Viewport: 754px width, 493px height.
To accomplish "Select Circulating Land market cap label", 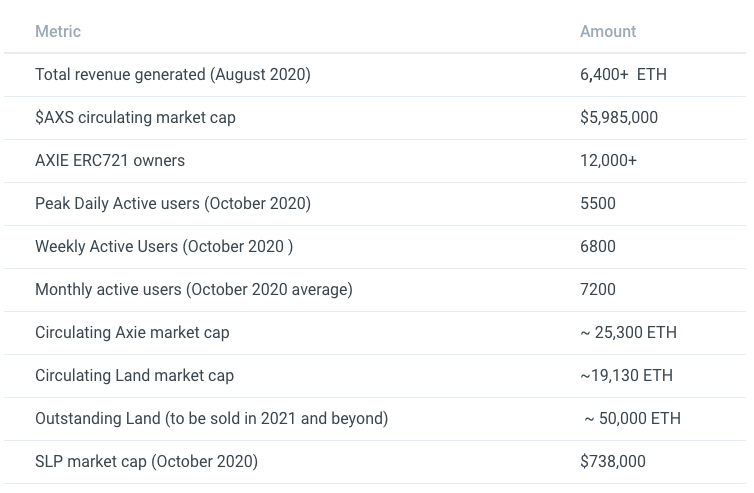I will point(134,376).
